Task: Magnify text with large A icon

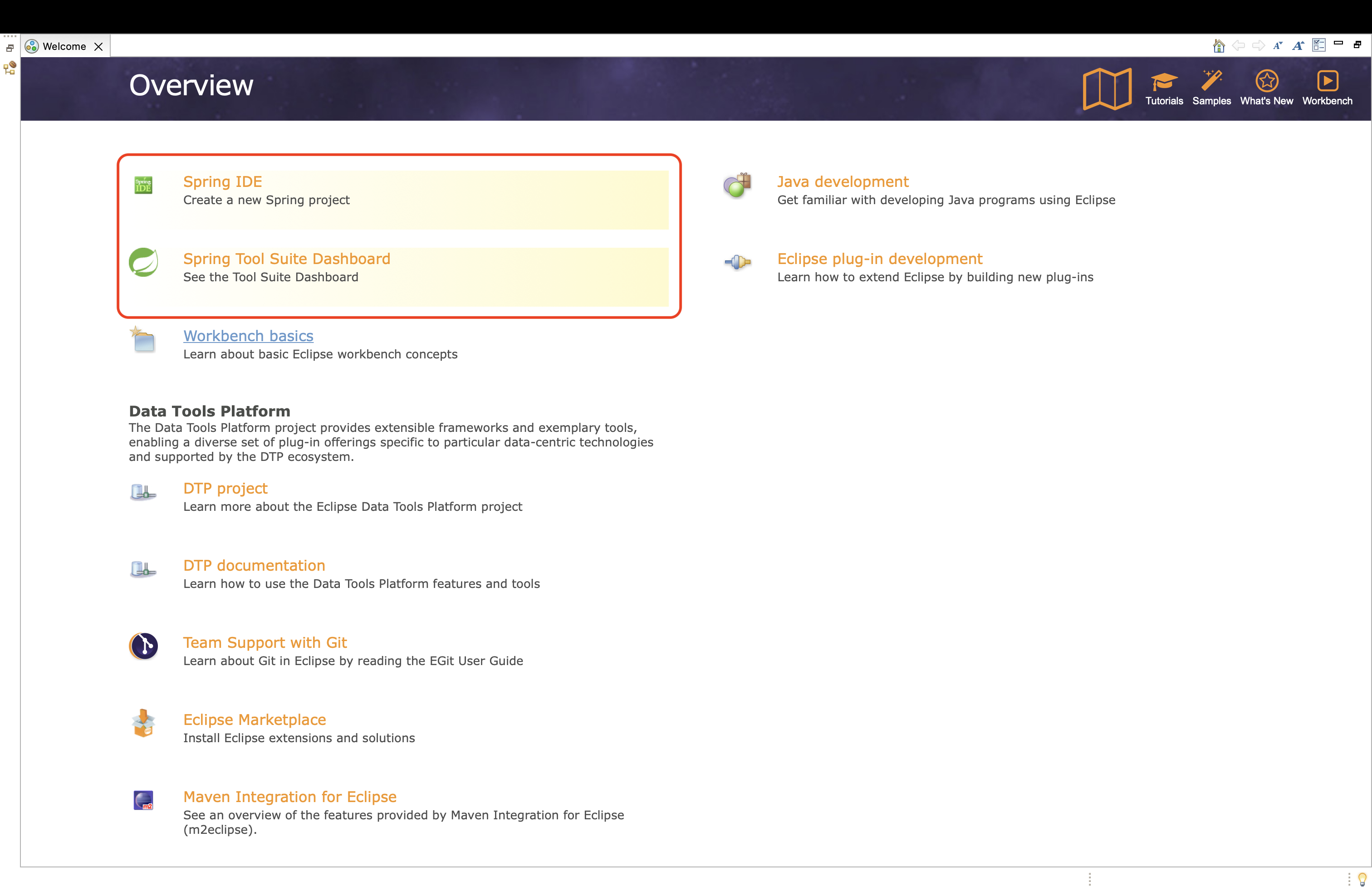Action: click(1298, 45)
